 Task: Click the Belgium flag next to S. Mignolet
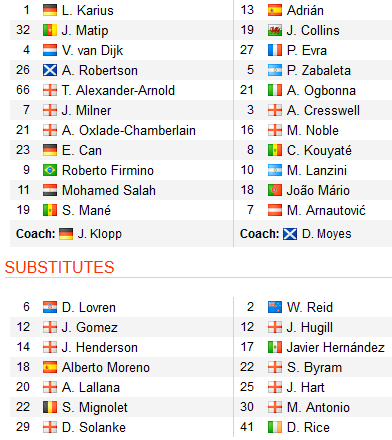pos(50,407)
